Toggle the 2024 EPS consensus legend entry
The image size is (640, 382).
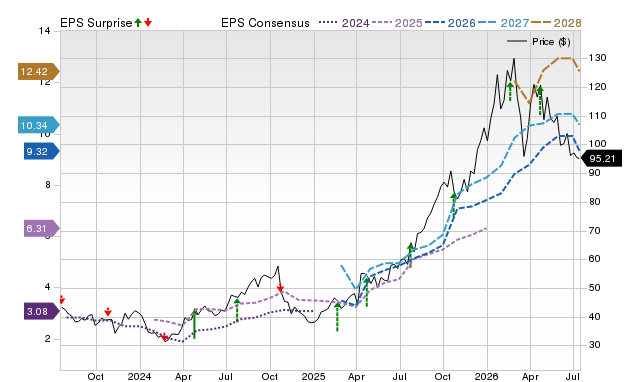(x=344, y=23)
